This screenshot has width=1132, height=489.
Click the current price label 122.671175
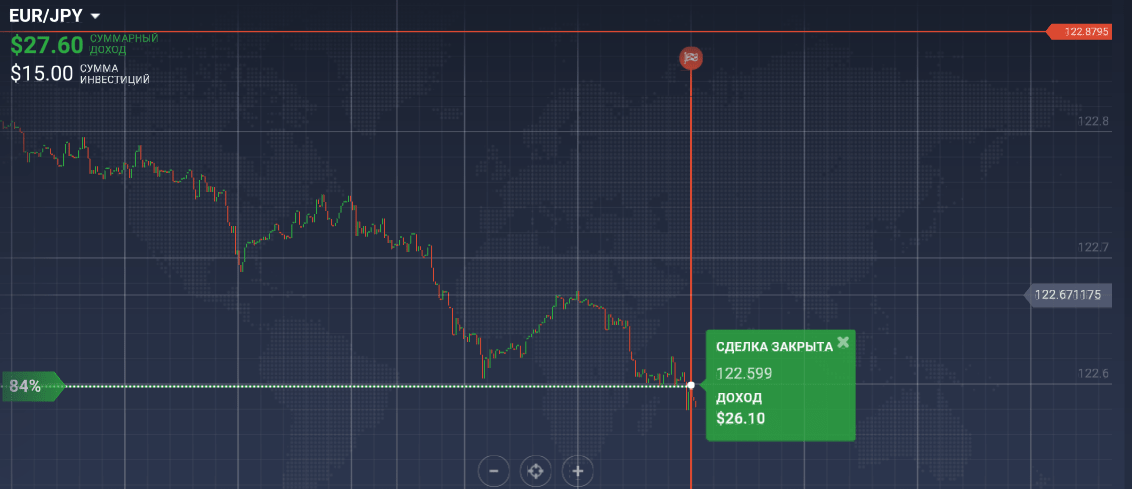(1068, 295)
